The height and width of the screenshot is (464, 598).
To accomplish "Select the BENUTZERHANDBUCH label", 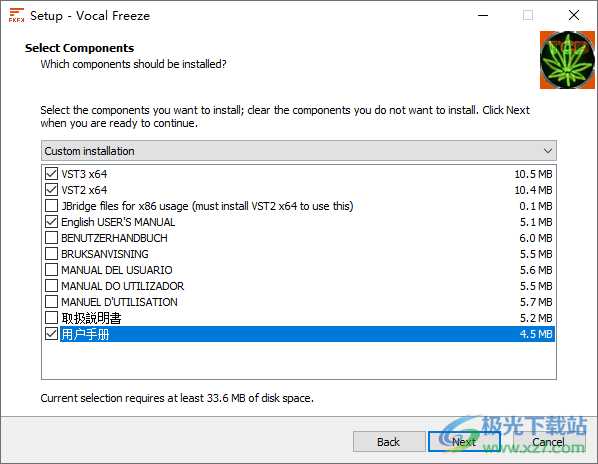I will pos(114,238).
